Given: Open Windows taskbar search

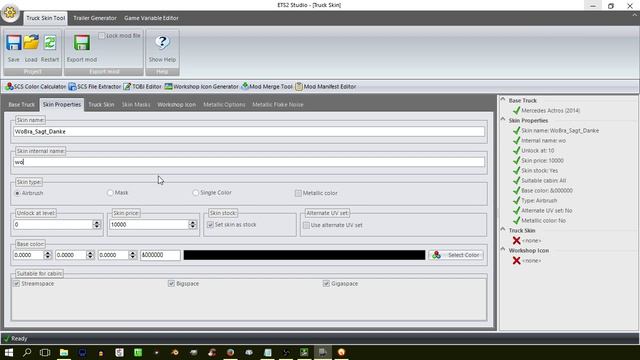Looking at the screenshot, I should (27, 352).
